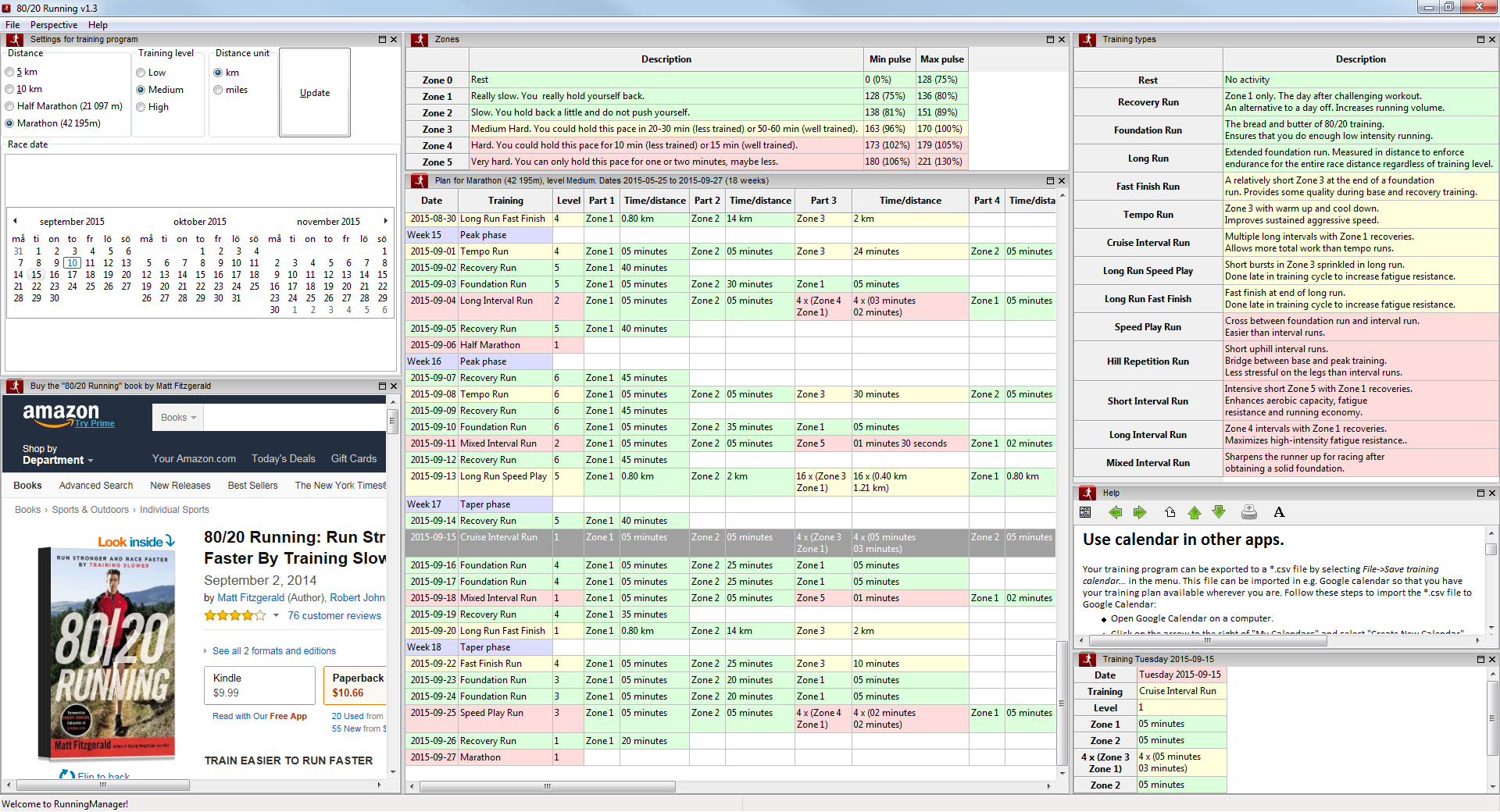Open the Perspective menu
Viewport: 1500px width, 812px height.
[54, 25]
